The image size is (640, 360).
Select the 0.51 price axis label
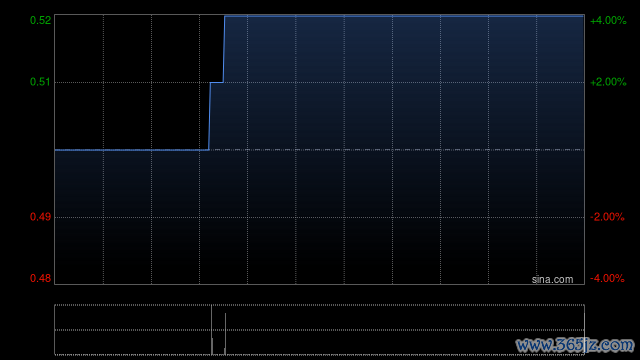[x=40, y=82]
